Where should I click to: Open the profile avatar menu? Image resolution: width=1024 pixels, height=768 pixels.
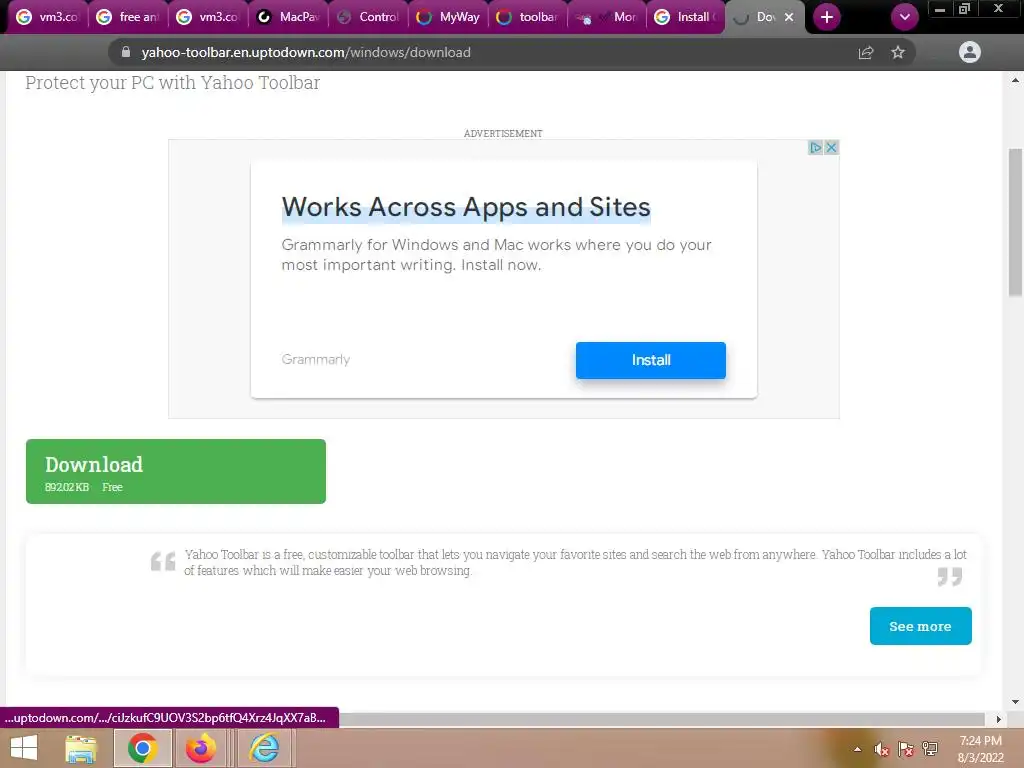point(970,52)
